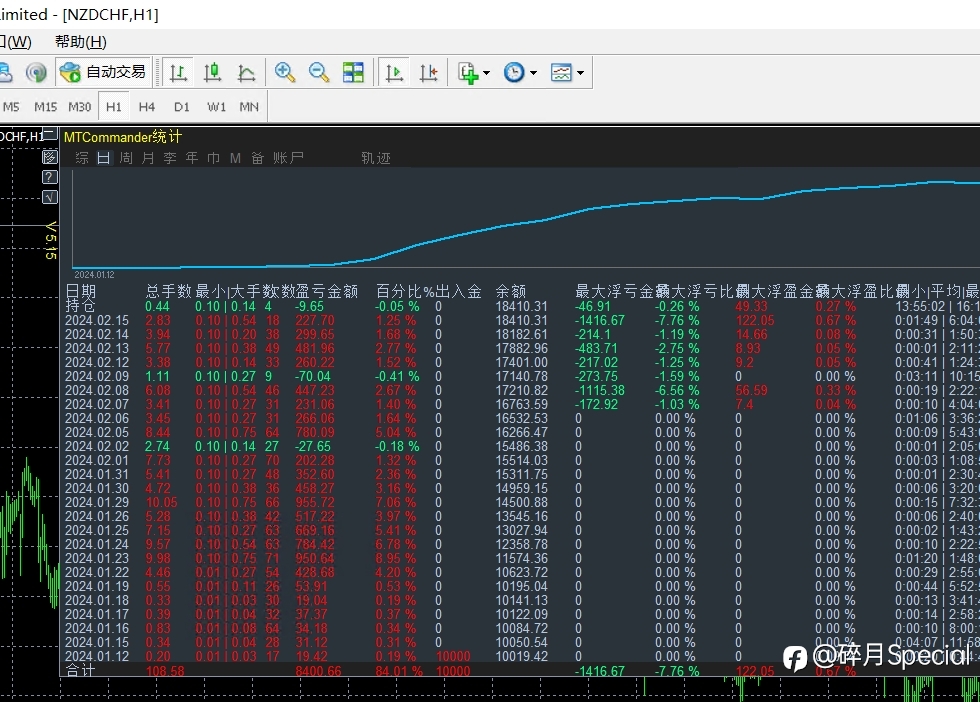The width and height of the screenshot is (980, 702).
Task: Switch to candlestick chart icon
Action: click(x=212, y=73)
